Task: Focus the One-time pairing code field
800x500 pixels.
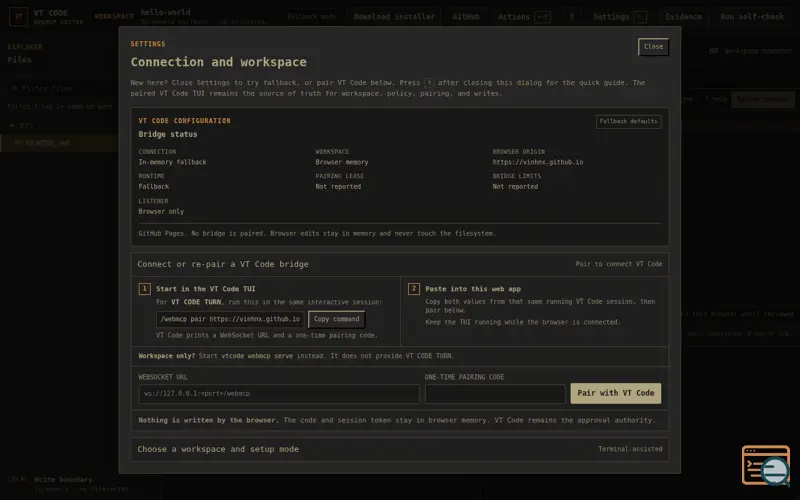Action: (495, 394)
